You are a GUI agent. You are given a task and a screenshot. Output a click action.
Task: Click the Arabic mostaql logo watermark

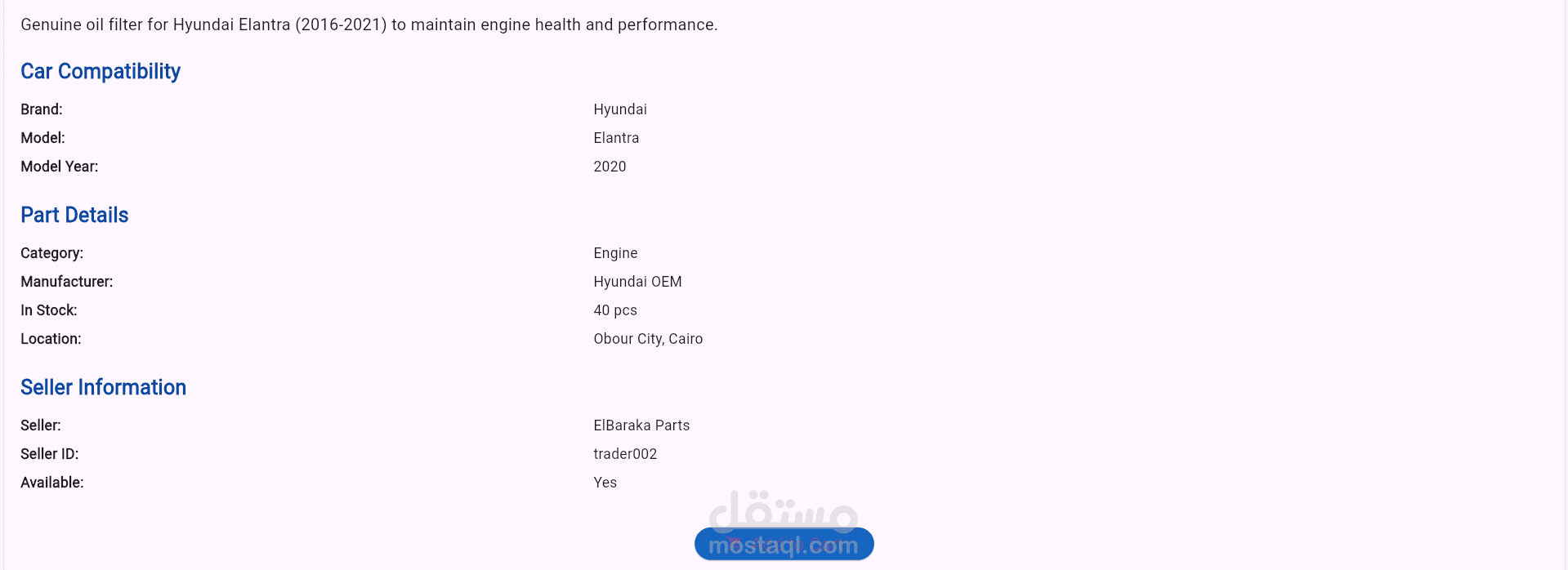tap(783, 510)
